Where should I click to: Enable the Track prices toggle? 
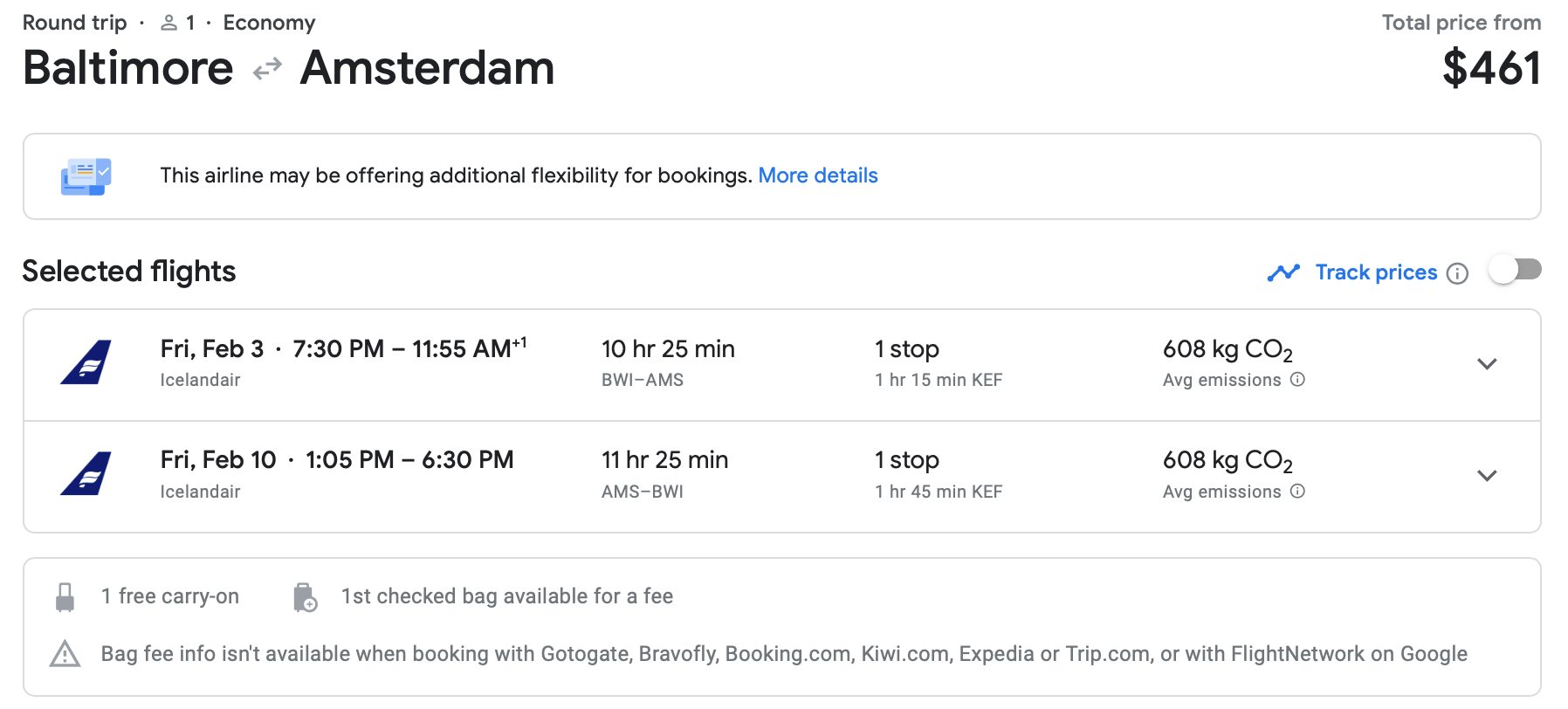[1515, 270]
